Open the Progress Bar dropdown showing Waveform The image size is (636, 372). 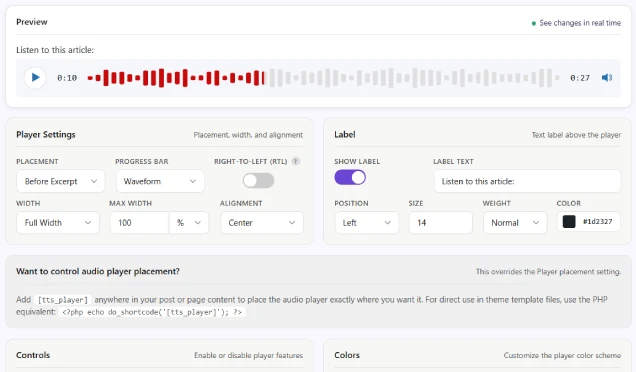160,181
